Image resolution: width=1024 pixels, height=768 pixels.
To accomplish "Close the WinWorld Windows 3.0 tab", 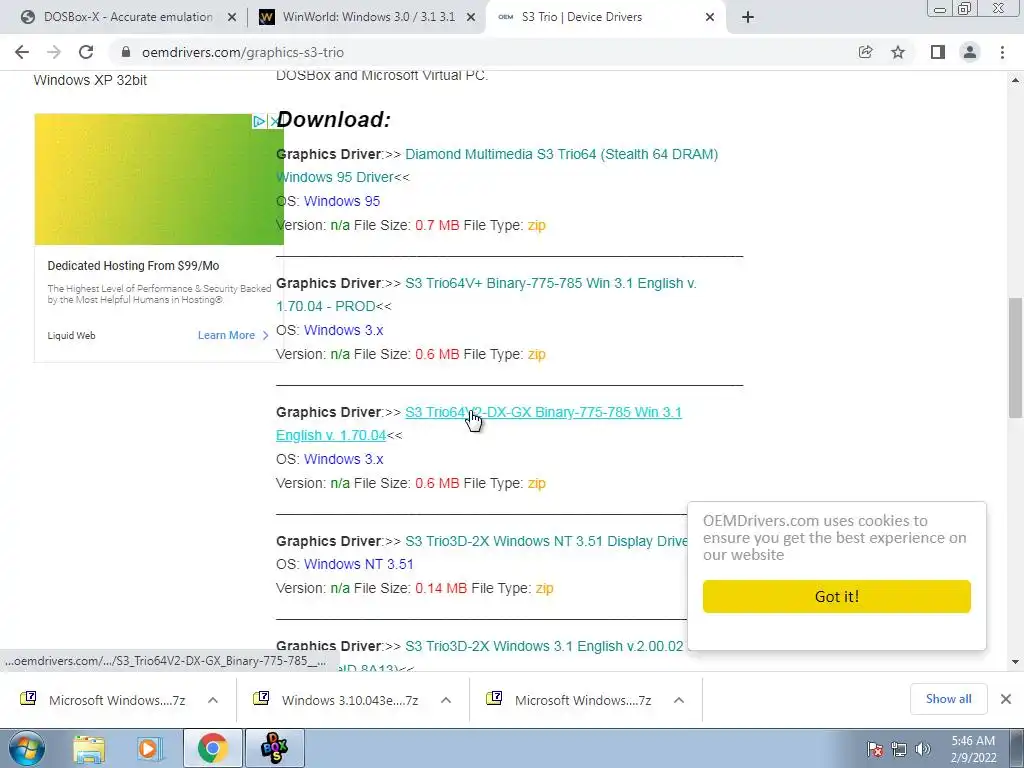I will pos(471,17).
